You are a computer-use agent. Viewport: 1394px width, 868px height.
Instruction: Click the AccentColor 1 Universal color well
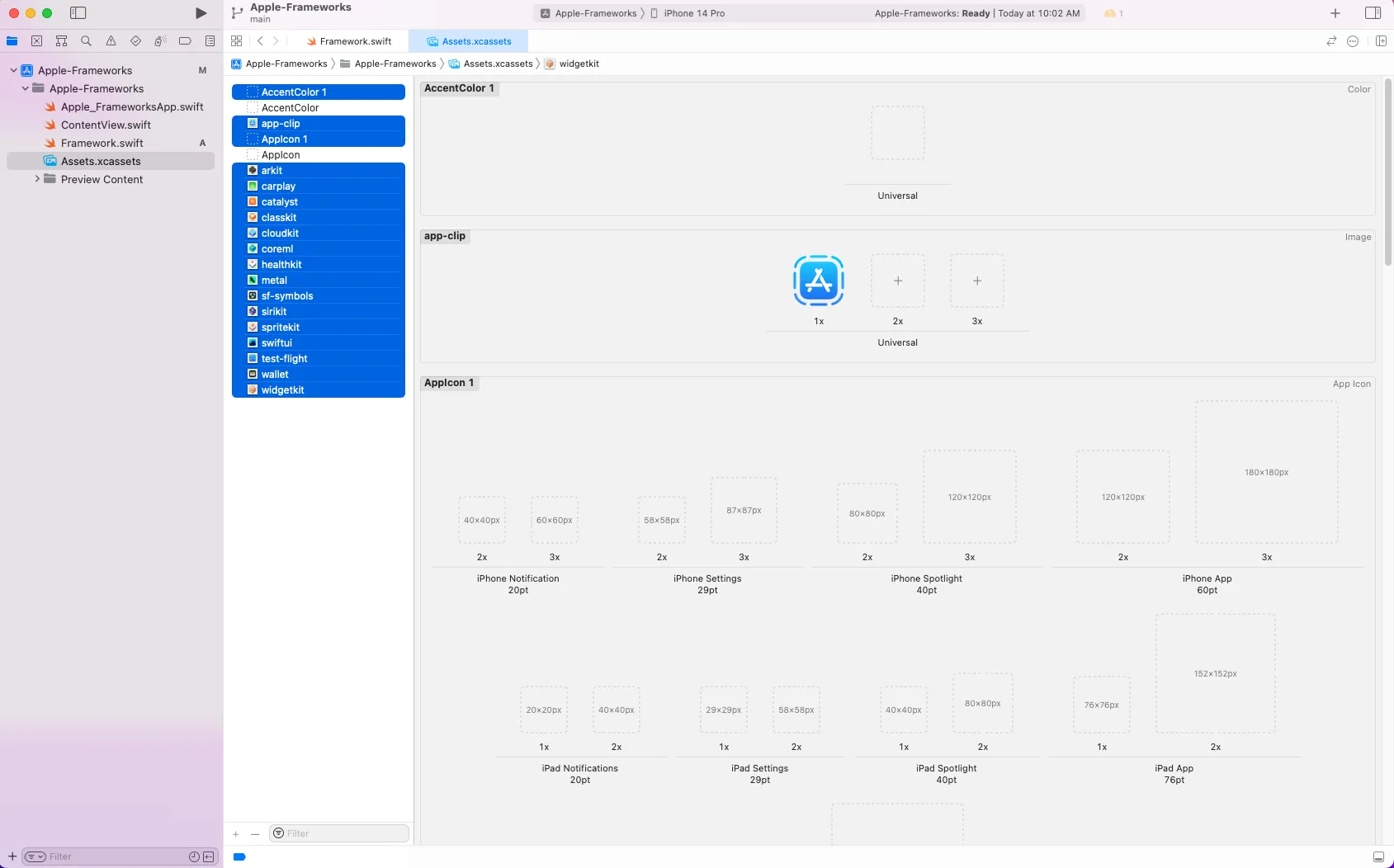click(898, 133)
